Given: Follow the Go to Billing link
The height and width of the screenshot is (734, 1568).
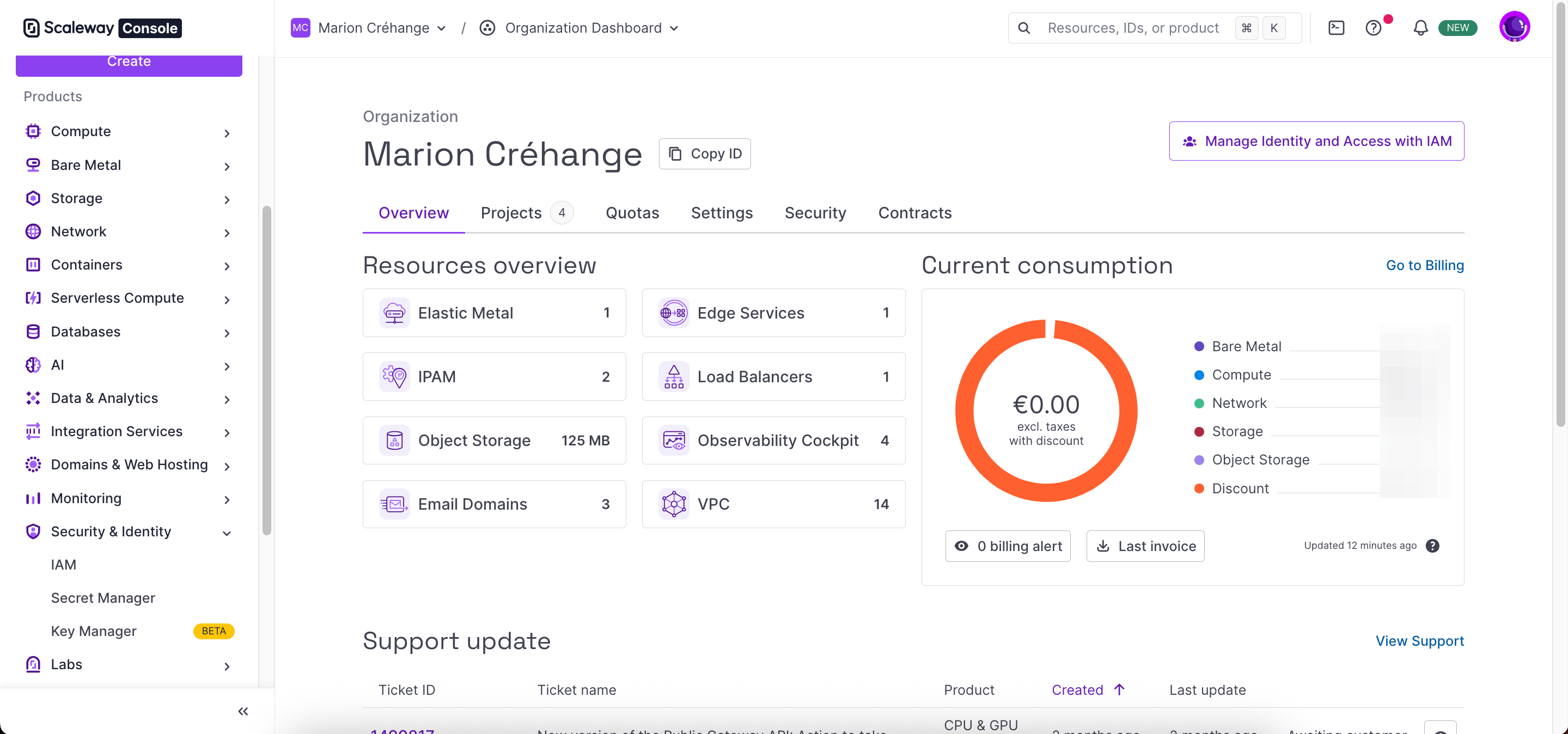Looking at the screenshot, I should tap(1424, 265).
